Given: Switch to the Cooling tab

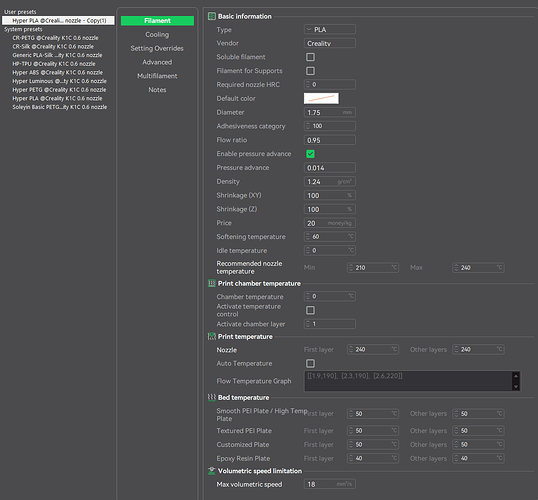Looking at the screenshot, I should pos(157,35).
